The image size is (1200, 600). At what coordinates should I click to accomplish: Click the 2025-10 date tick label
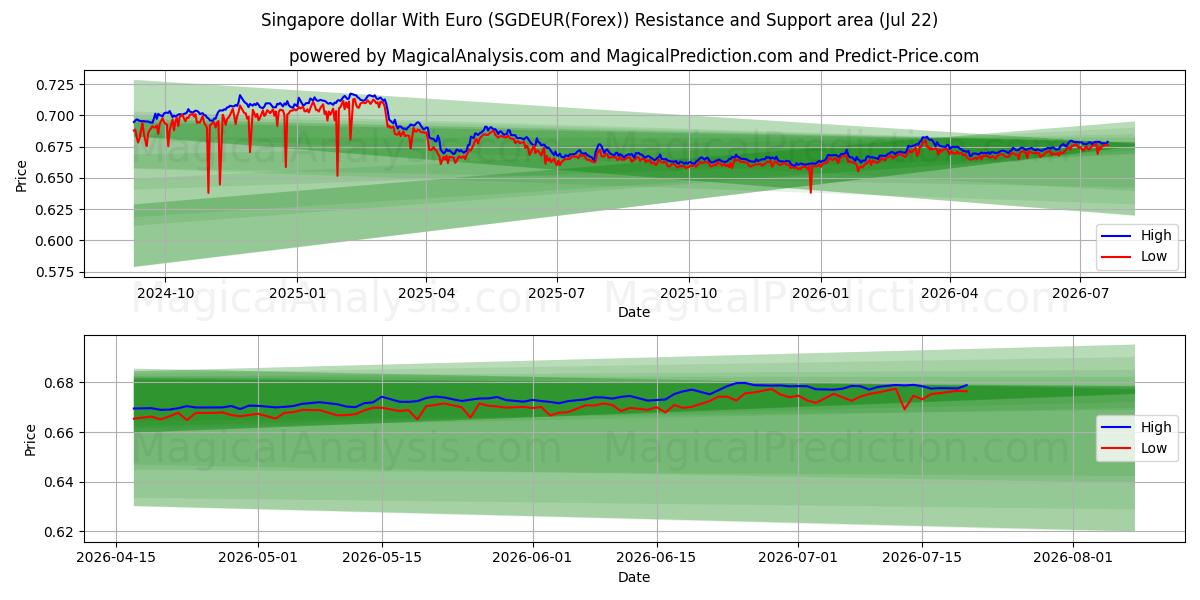pos(688,293)
